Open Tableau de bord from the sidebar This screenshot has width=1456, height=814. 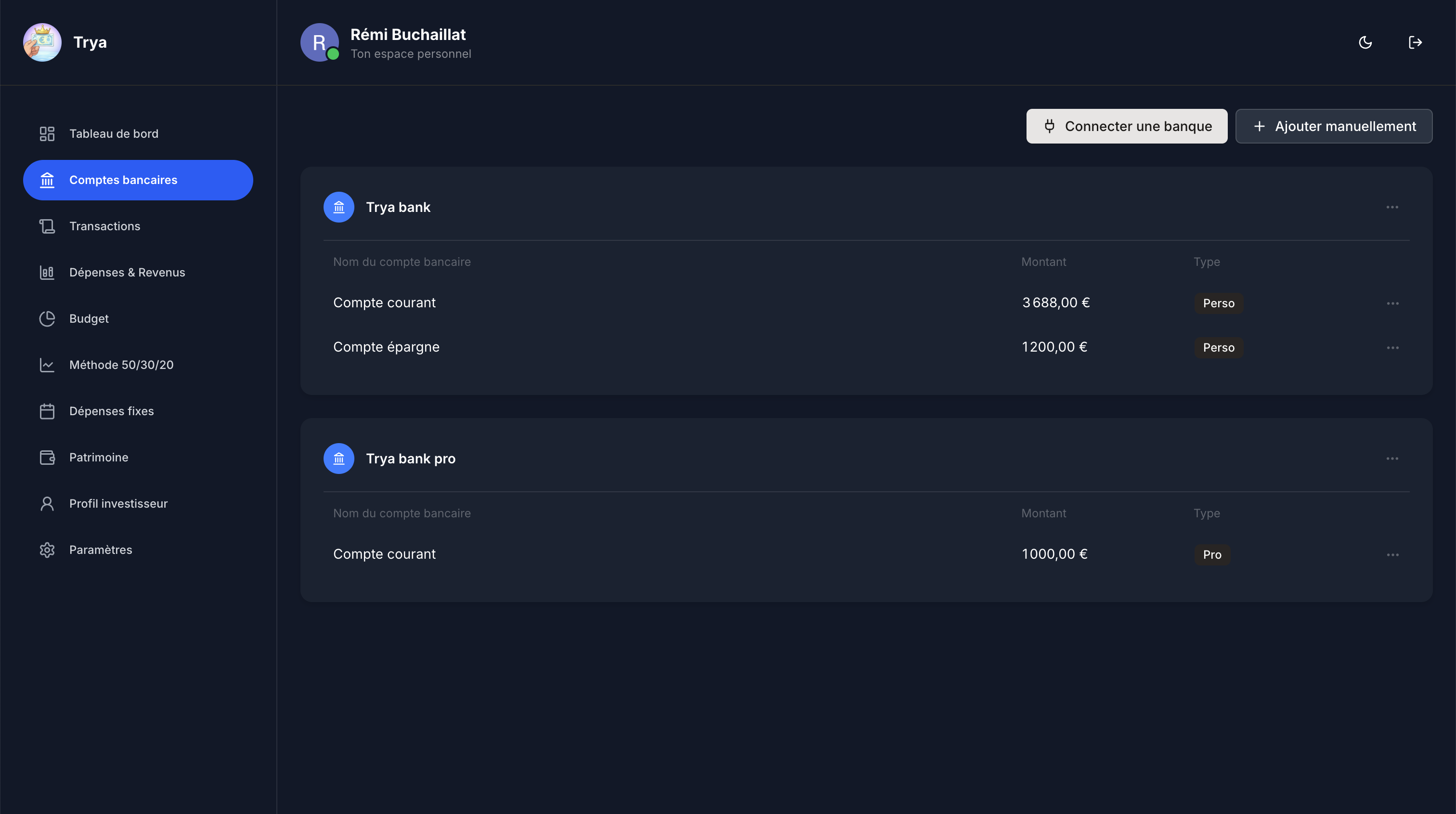pos(114,134)
